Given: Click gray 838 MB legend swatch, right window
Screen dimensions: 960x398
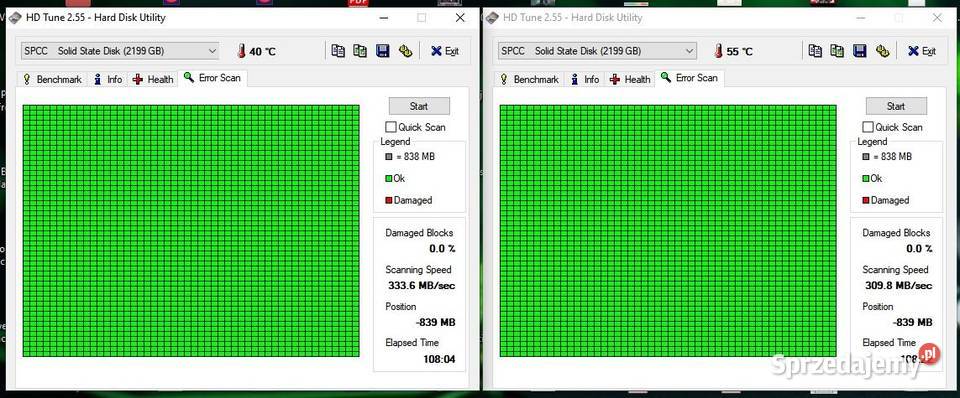Looking at the screenshot, I should point(866,157).
